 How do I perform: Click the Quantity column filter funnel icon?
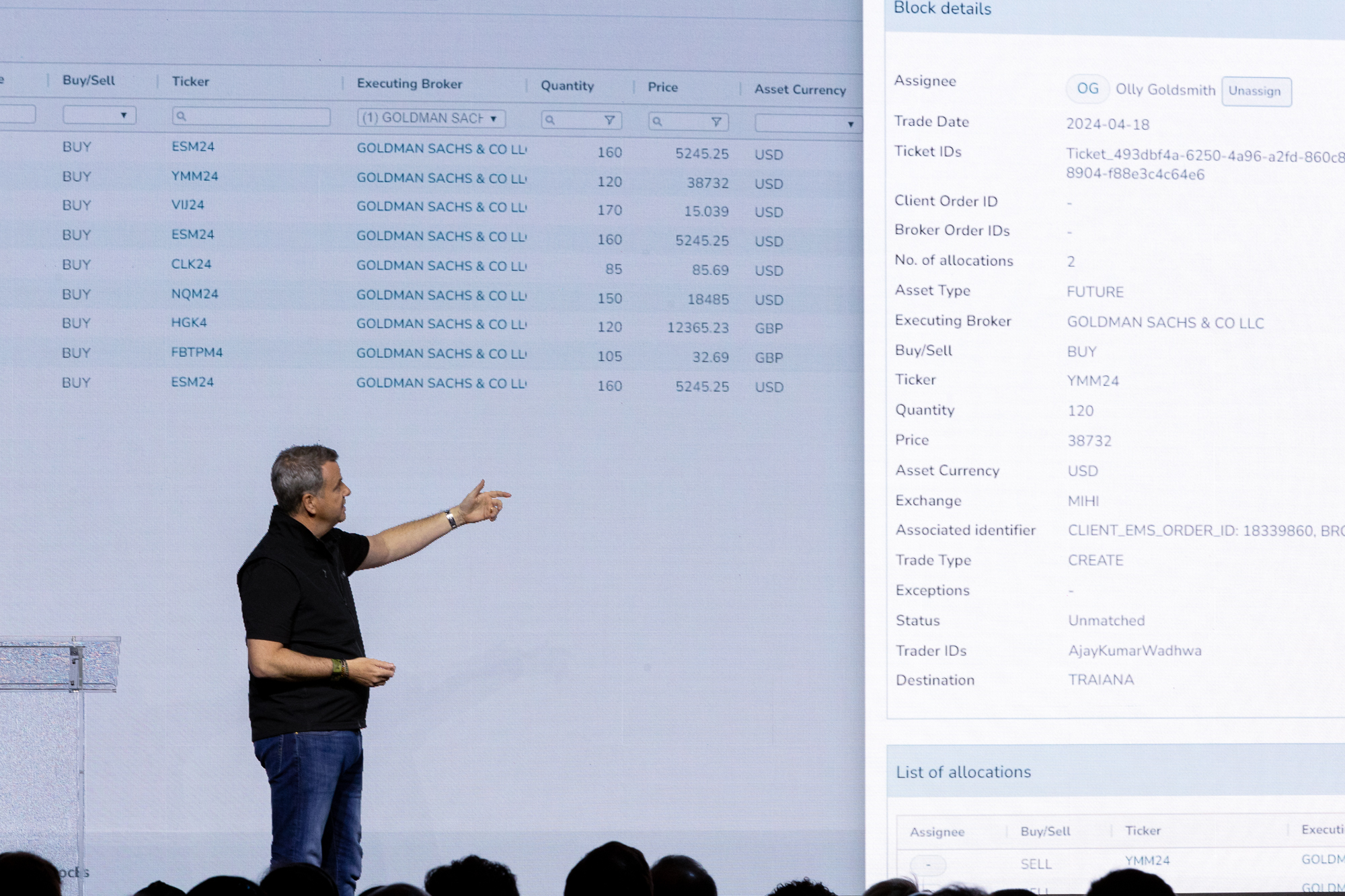(x=609, y=120)
